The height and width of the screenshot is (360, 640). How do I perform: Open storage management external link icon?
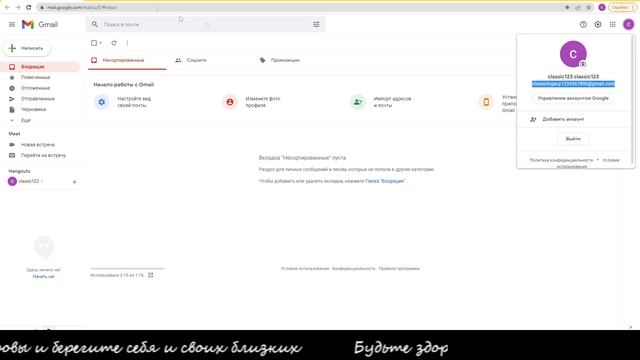(151, 275)
